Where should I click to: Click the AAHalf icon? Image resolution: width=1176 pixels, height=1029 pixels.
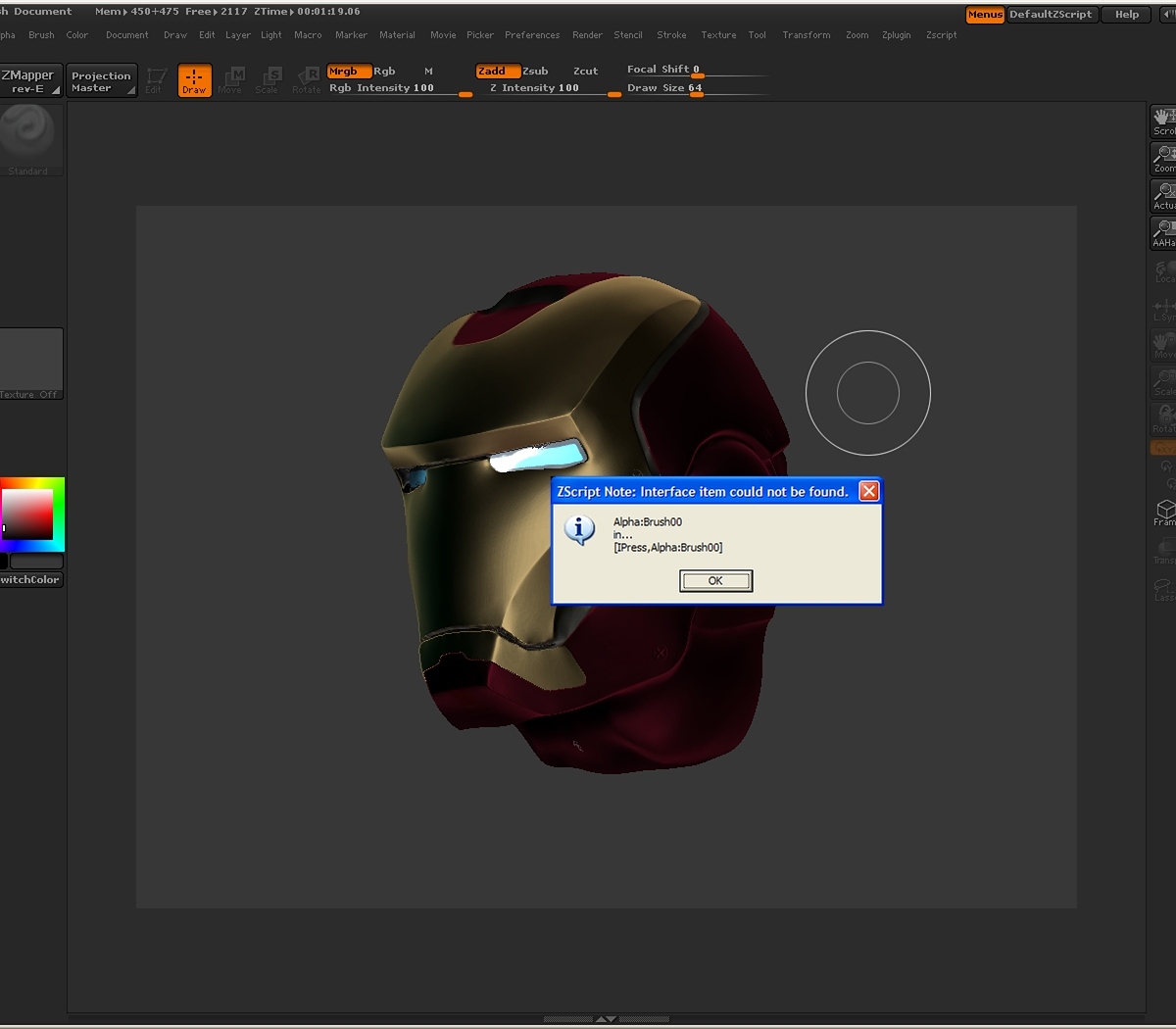[x=1163, y=233]
